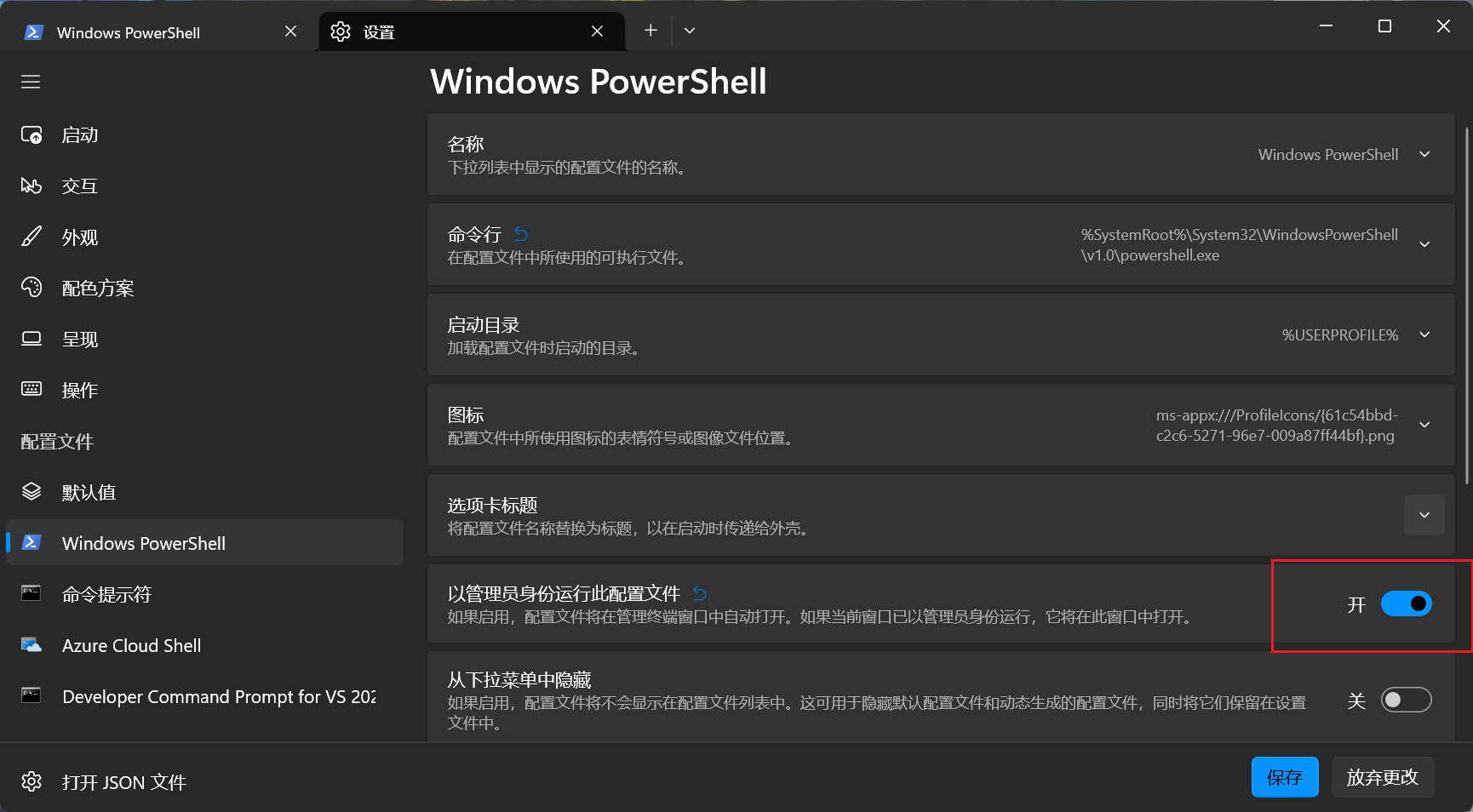Click the 呈现 laptop icon

(32, 339)
